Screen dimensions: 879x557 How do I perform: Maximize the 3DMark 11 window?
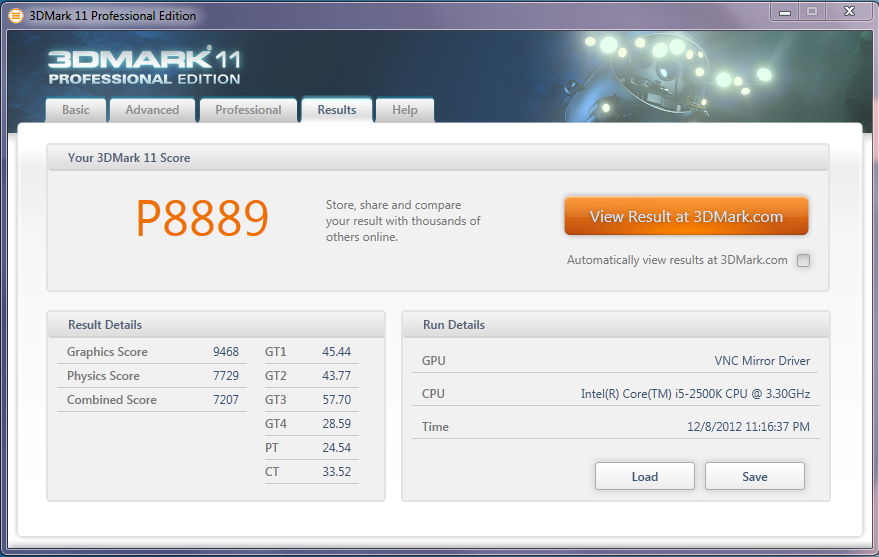pos(812,11)
